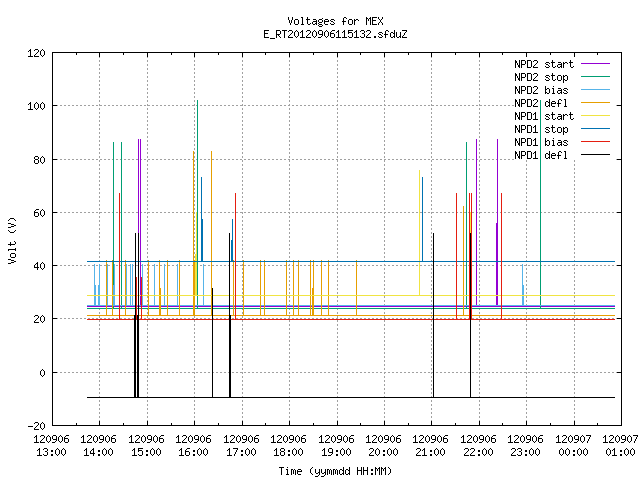This screenshot has width=640, height=480.
Task: Click the x-axis tick label 13:00
Action: [x=51, y=453]
